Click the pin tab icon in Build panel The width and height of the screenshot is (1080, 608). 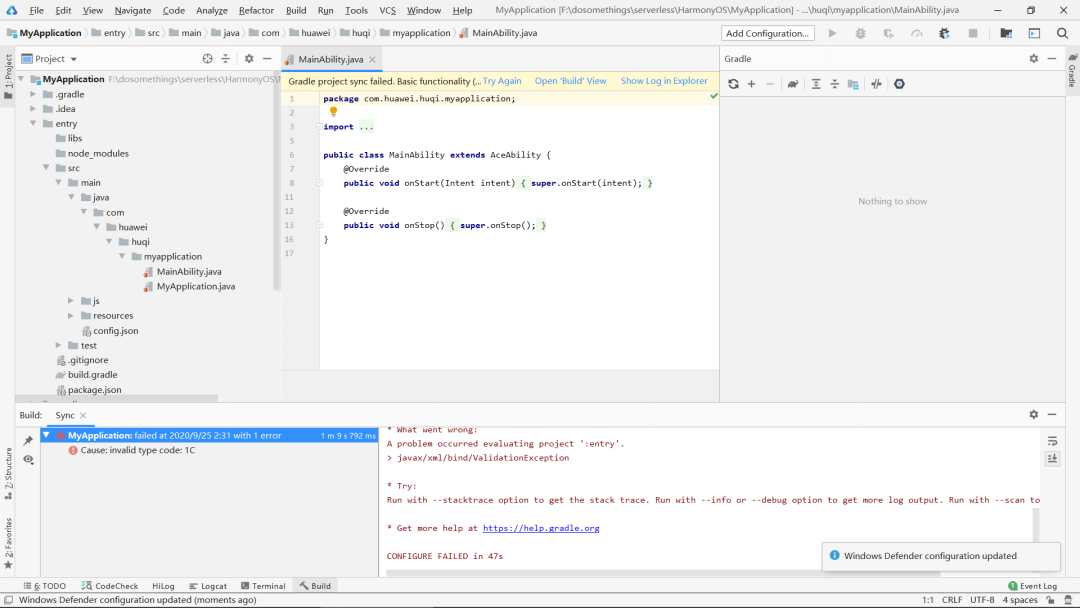click(28, 441)
